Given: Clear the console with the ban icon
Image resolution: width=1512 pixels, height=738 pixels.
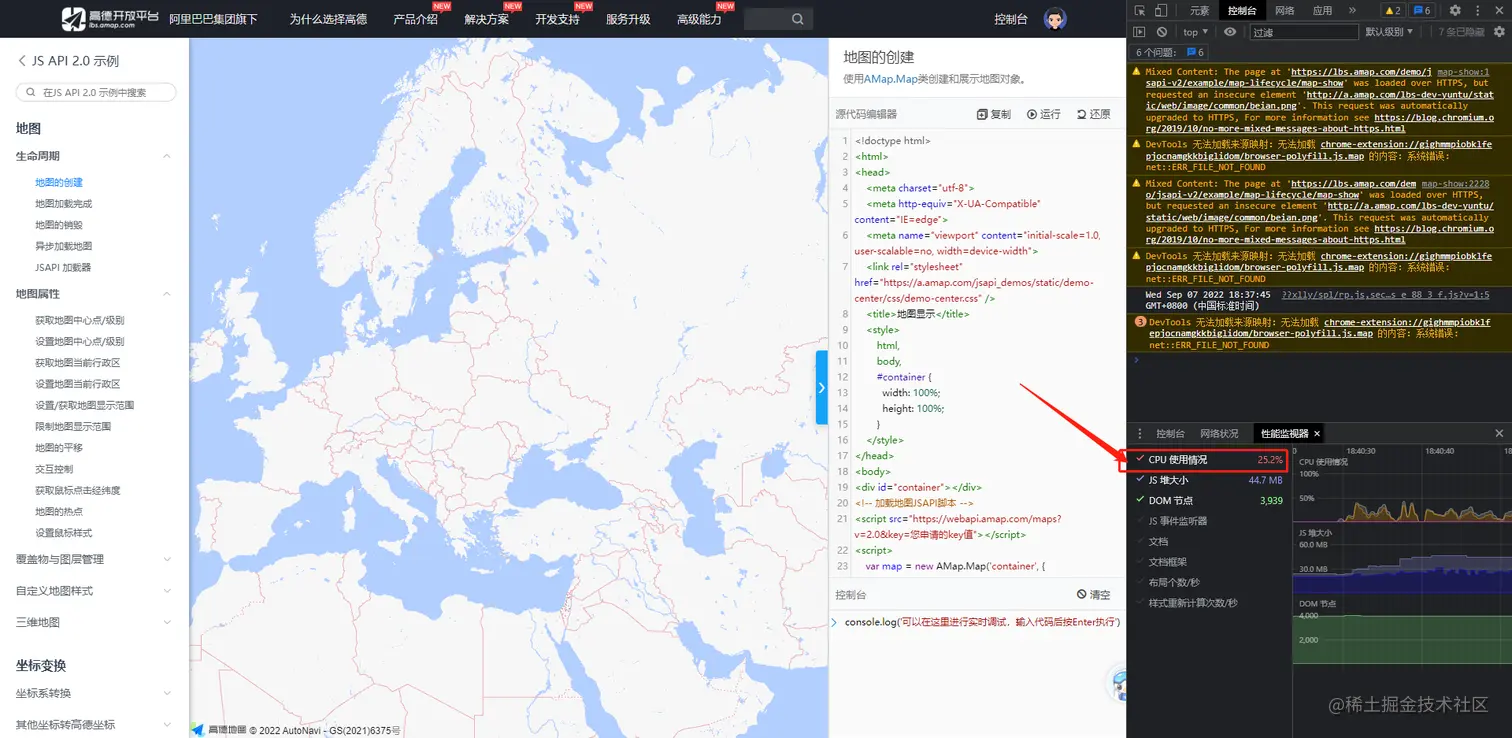Looking at the screenshot, I should tap(1162, 32).
